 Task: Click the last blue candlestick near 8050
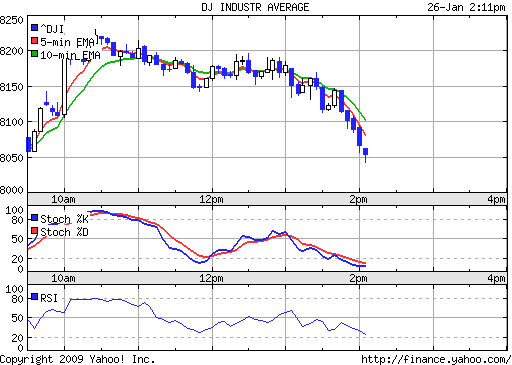365,153
